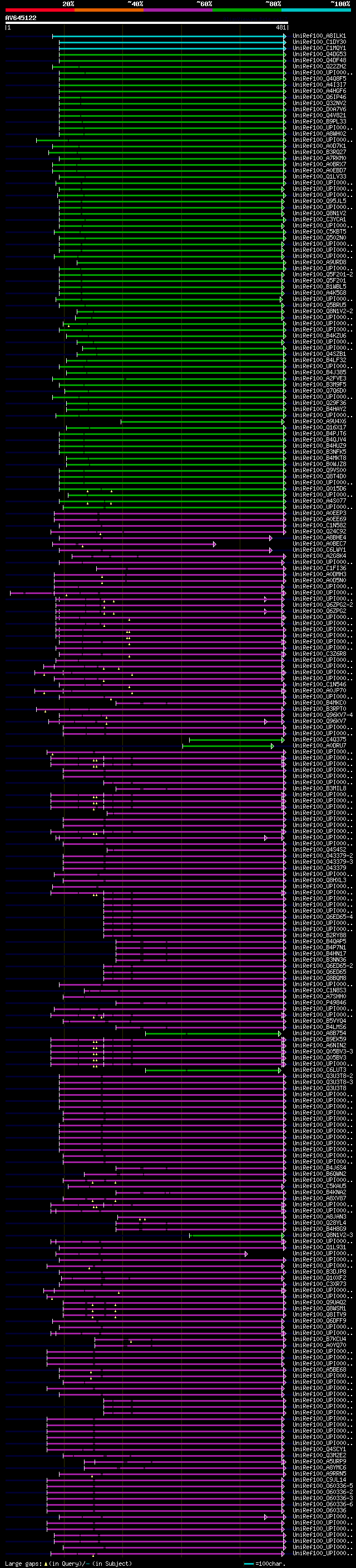The image size is (356, 1568).
Task: Click the purple ~60% identity legend segment
Action: (177, 10)
